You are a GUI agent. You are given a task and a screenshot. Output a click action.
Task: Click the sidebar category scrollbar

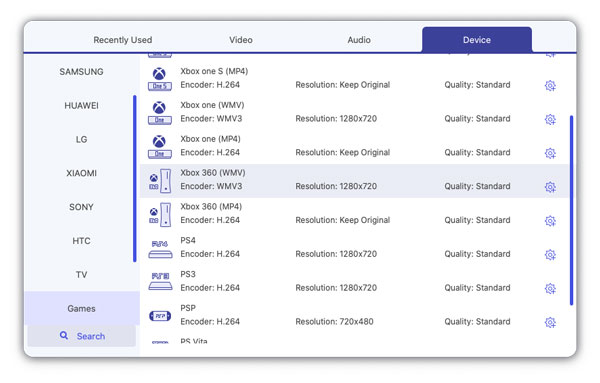(135, 178)
